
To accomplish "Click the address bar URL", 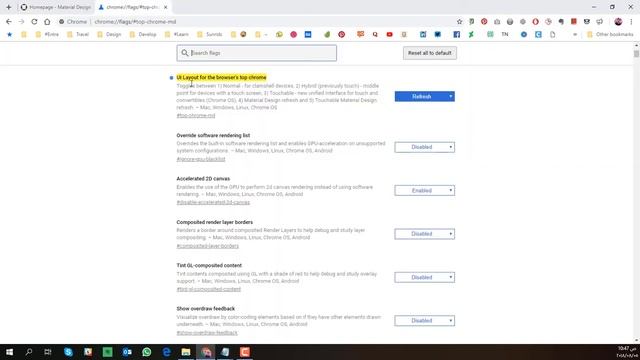I will pyautogui.click(x=135, y=22).
